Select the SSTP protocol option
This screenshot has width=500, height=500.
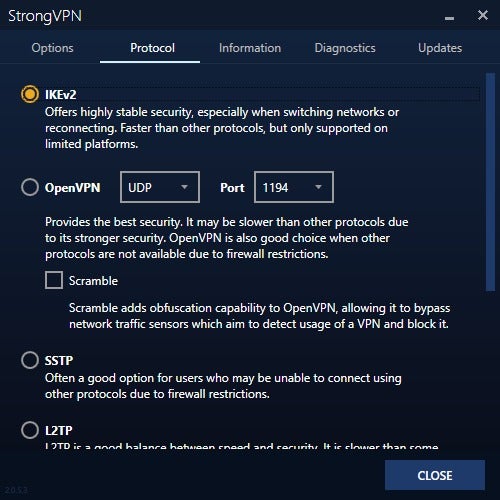coord(30,360)
